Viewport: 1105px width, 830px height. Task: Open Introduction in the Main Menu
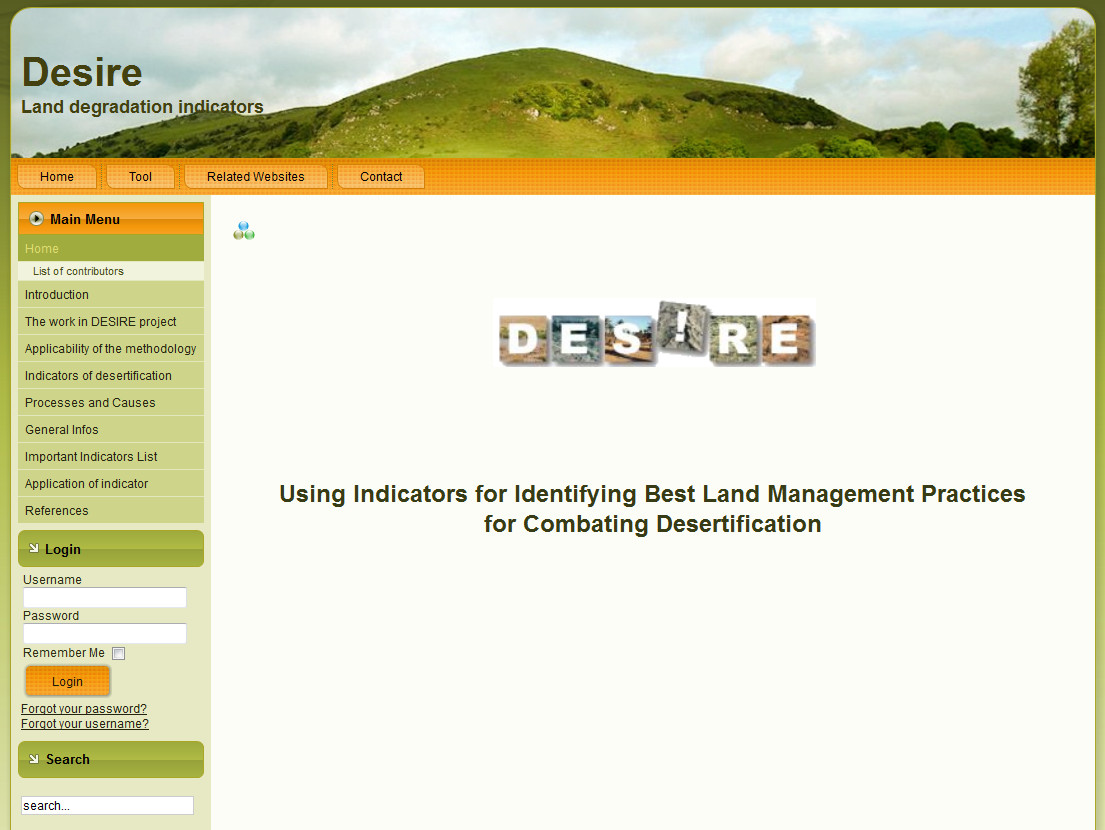(57, 295)
